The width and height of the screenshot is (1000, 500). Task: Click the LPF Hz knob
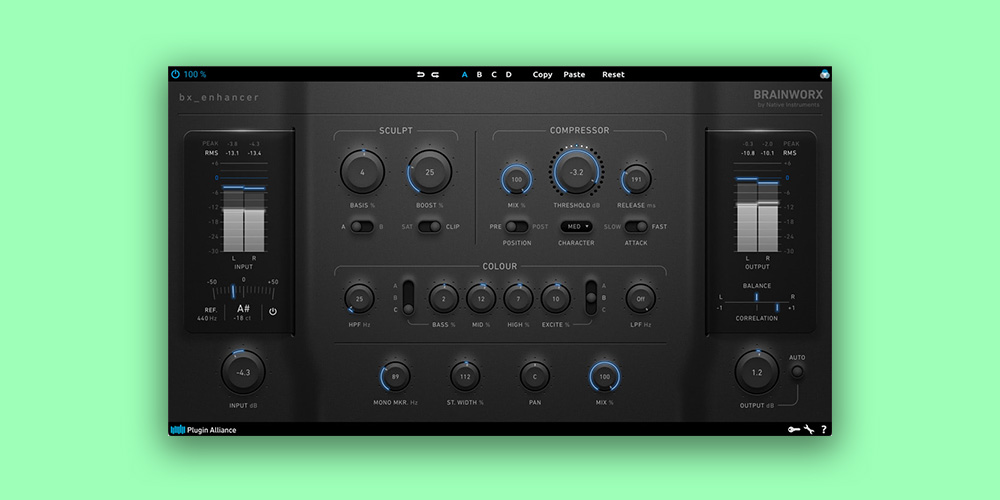(640, 298)
